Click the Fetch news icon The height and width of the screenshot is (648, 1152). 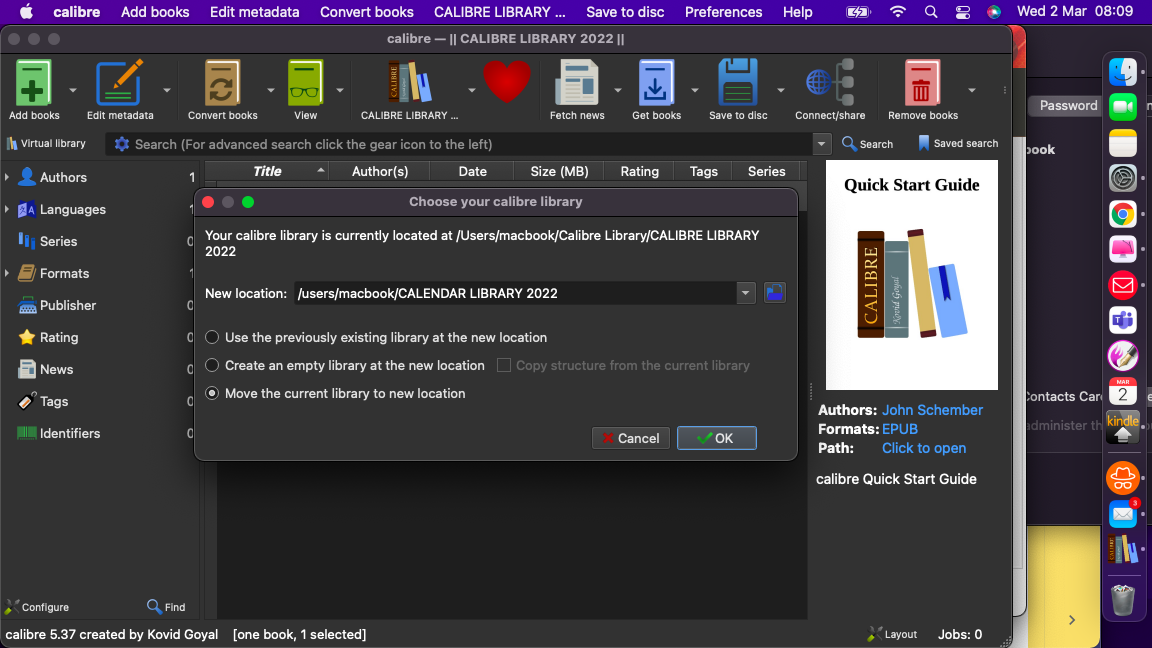tap(577, 84)
